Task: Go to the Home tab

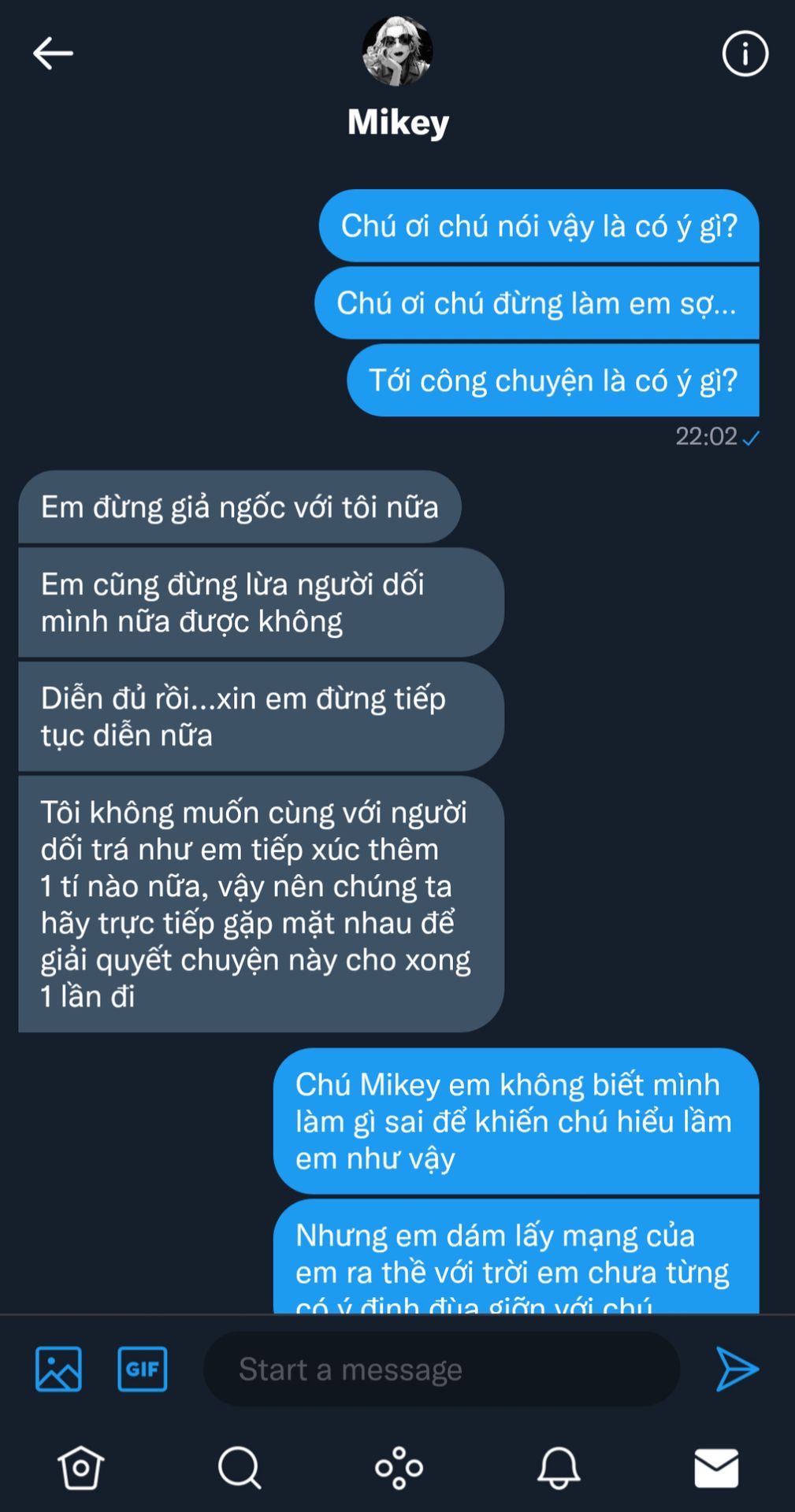Action: (80, 1468)
